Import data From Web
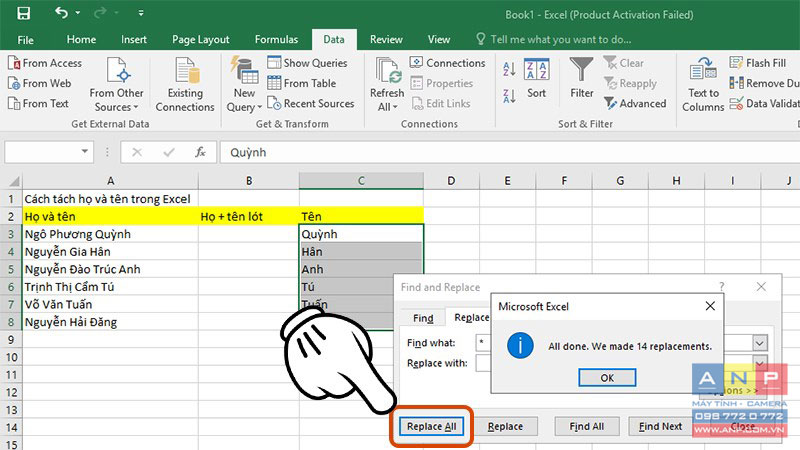The image size is (800, 450). tap(40, 83)
